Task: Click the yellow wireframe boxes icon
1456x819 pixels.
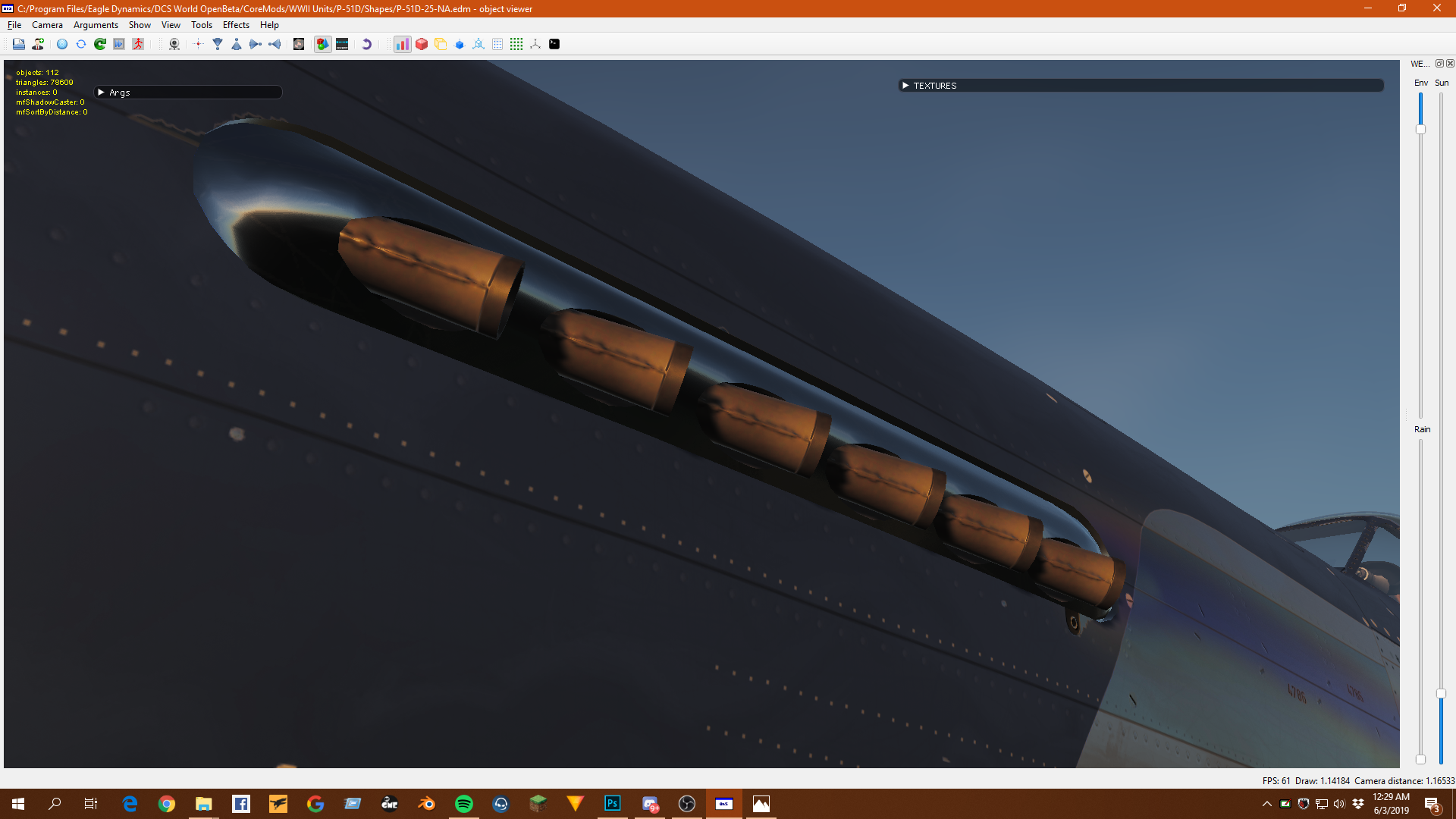Action: (441, 44)
